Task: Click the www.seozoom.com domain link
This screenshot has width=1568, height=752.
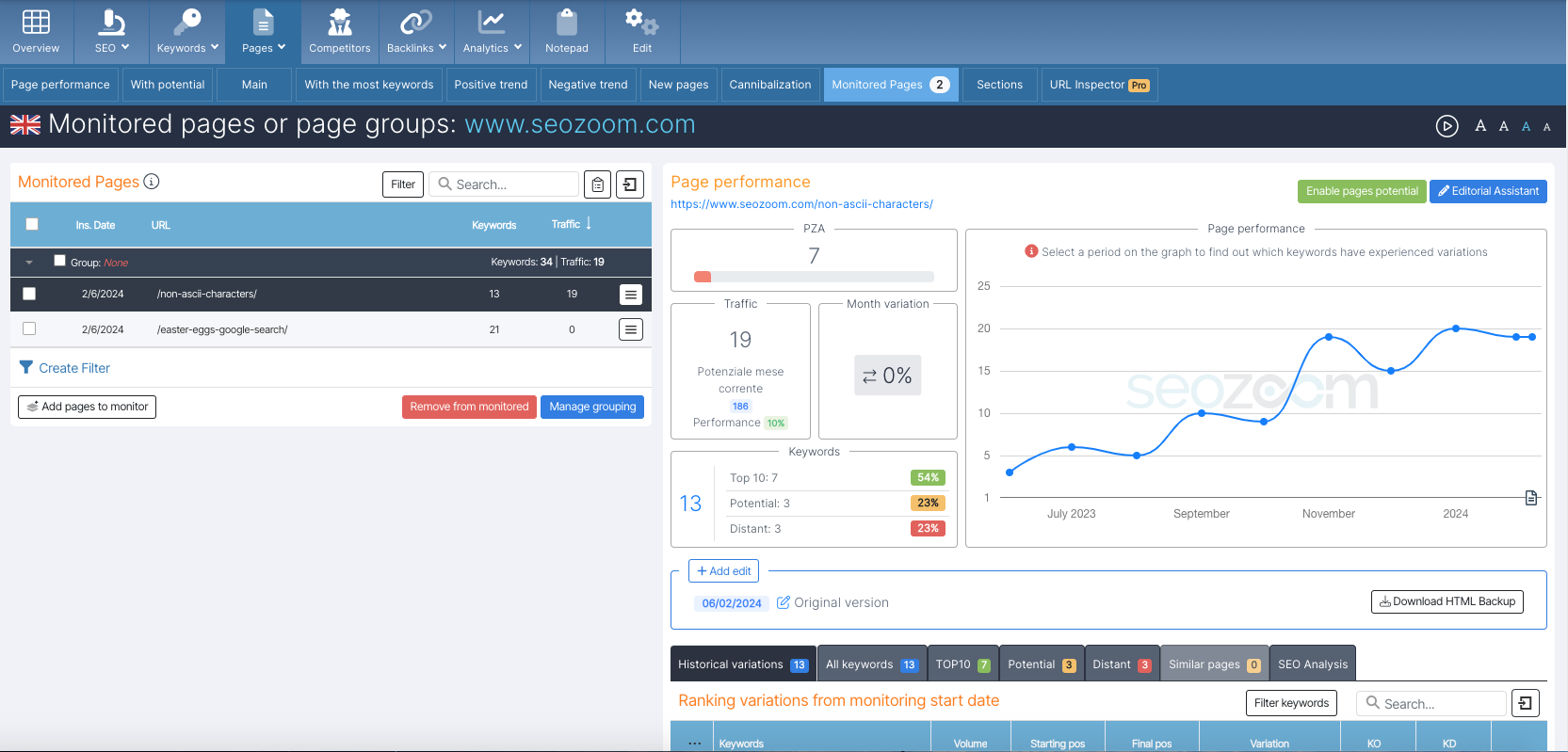Action: pyautogui.click(x=580, y=124)
